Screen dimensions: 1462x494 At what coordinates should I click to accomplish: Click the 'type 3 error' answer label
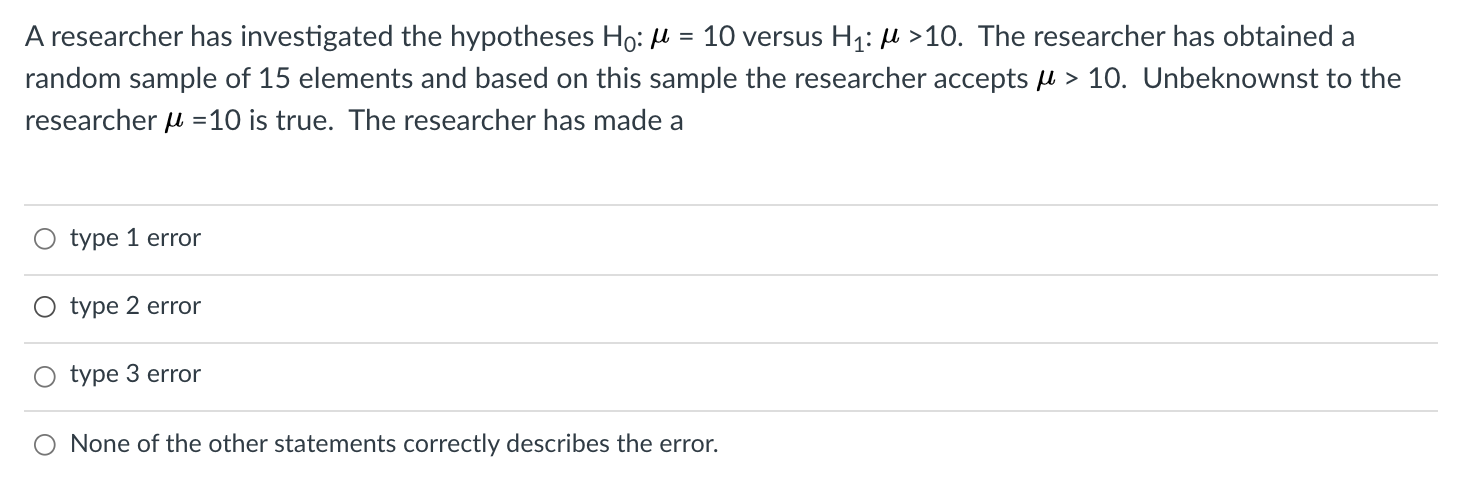pyautogui.click(x=135, y=375)
